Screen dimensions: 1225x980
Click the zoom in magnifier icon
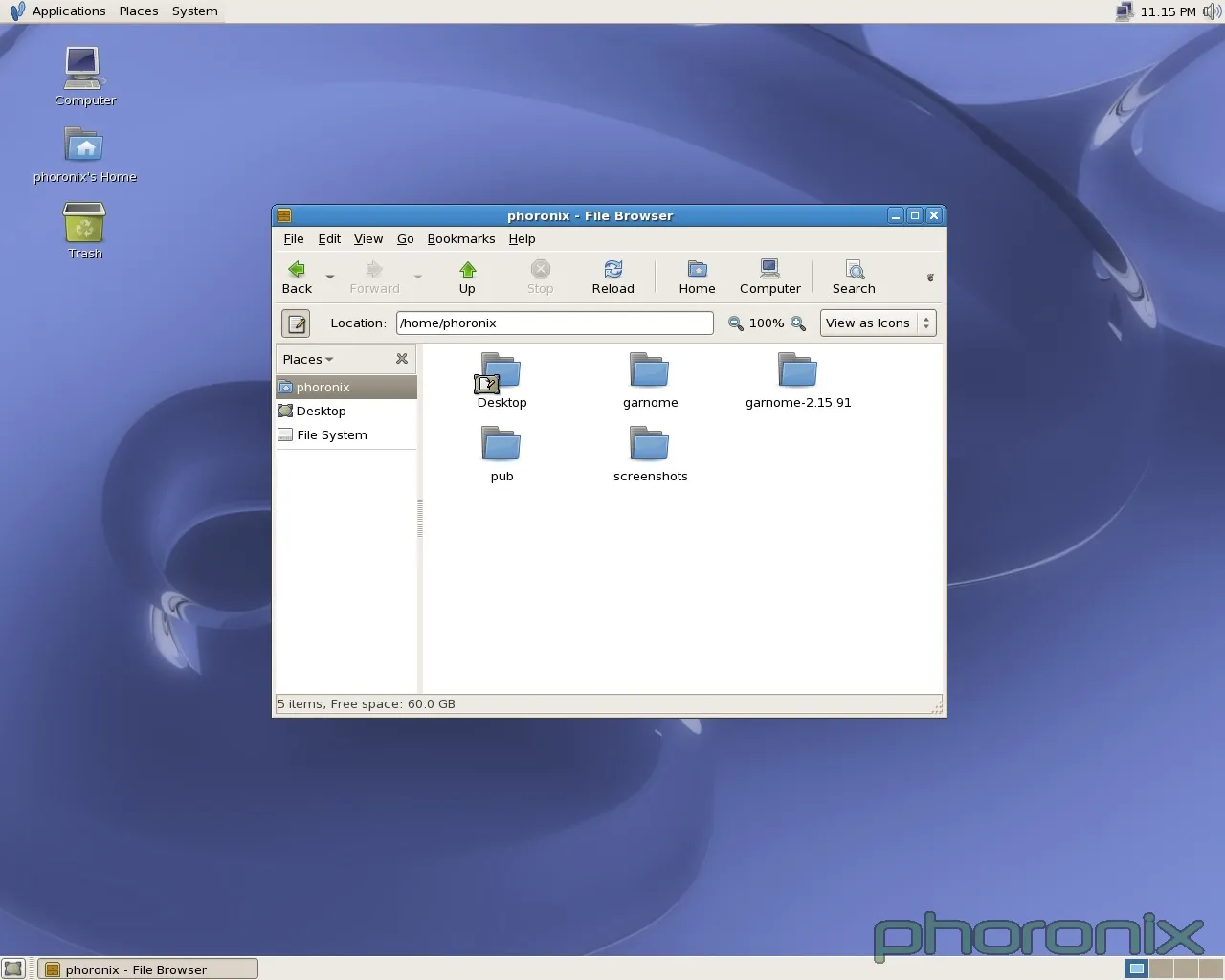coord(798,323)
